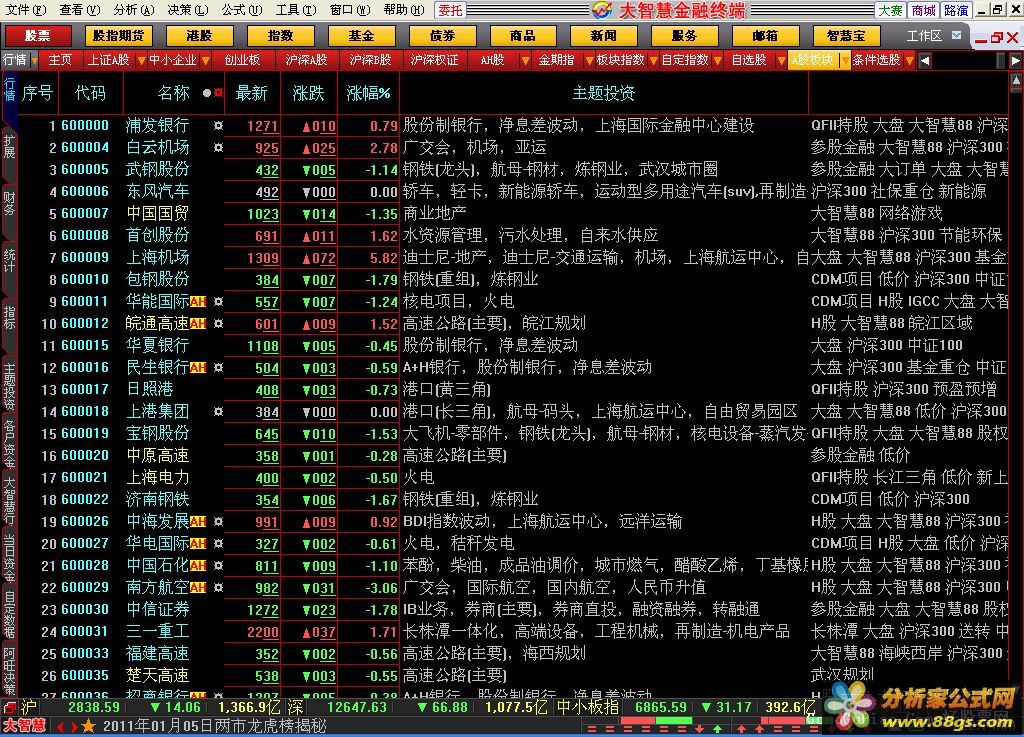Image resolution: width=1024 pixels, height=737 pixels.
Task: Click the AH badge on 中海发展
Action: pos(198,522)
